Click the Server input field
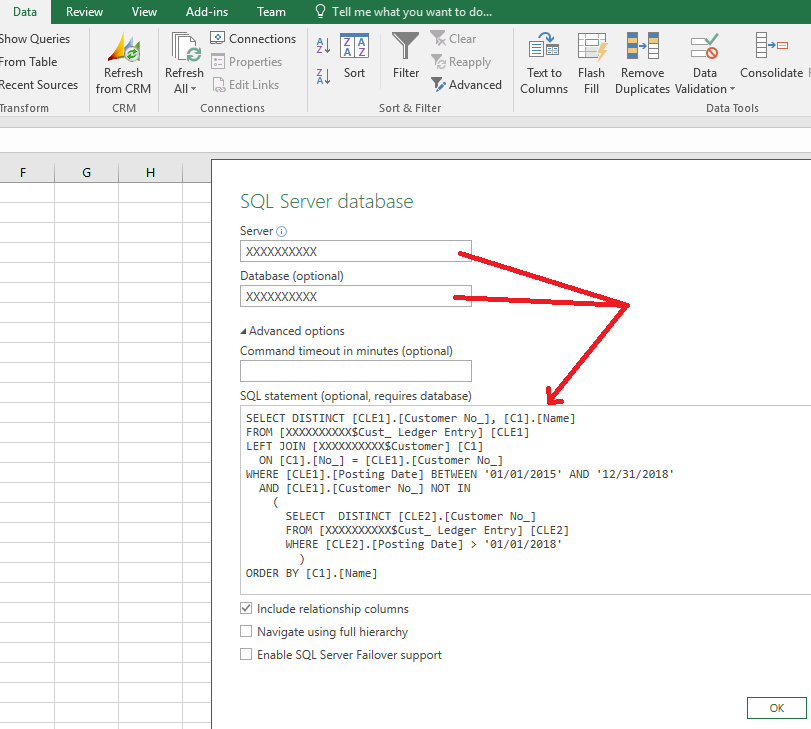The height and width of the screenshot is (729, 811). coord(356,251)
